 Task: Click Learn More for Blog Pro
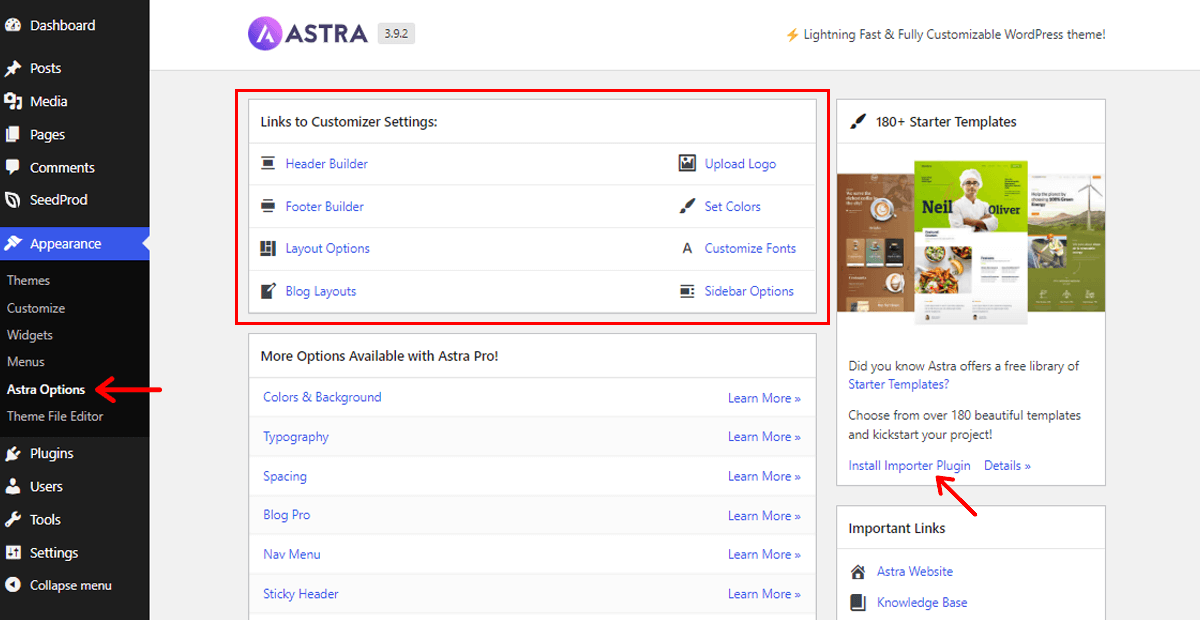click(x=764, y=516)
